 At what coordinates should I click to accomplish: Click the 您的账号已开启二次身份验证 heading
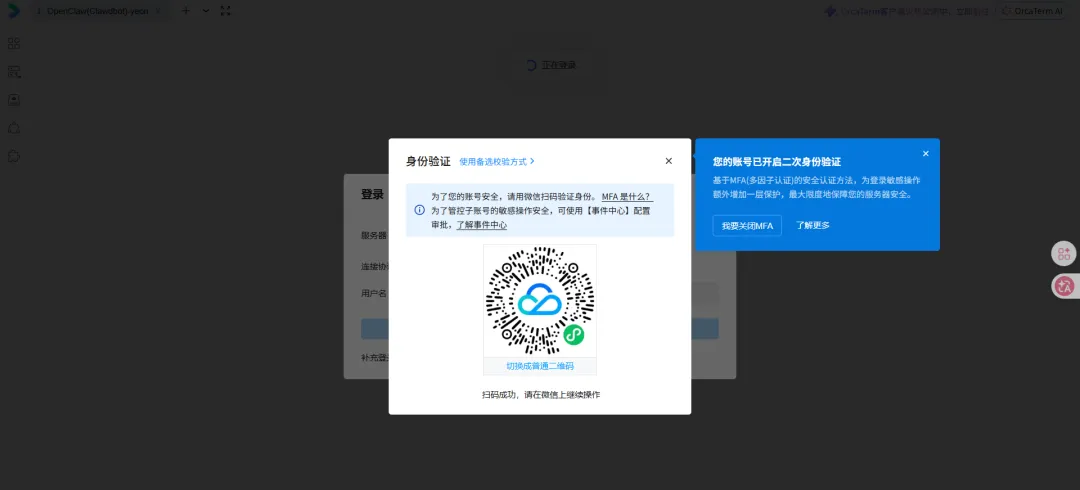777,162
